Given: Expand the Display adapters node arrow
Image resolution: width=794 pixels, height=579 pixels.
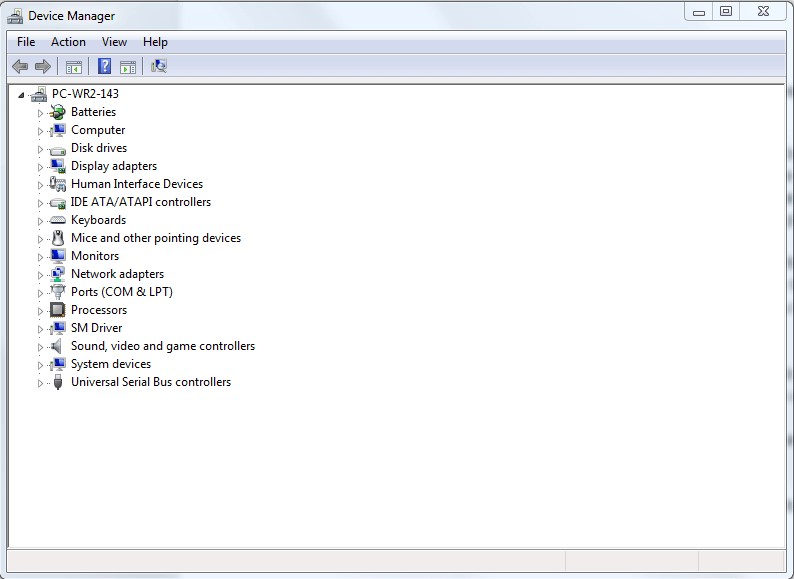Looking at the screenshot, I should tap(41, 167).
